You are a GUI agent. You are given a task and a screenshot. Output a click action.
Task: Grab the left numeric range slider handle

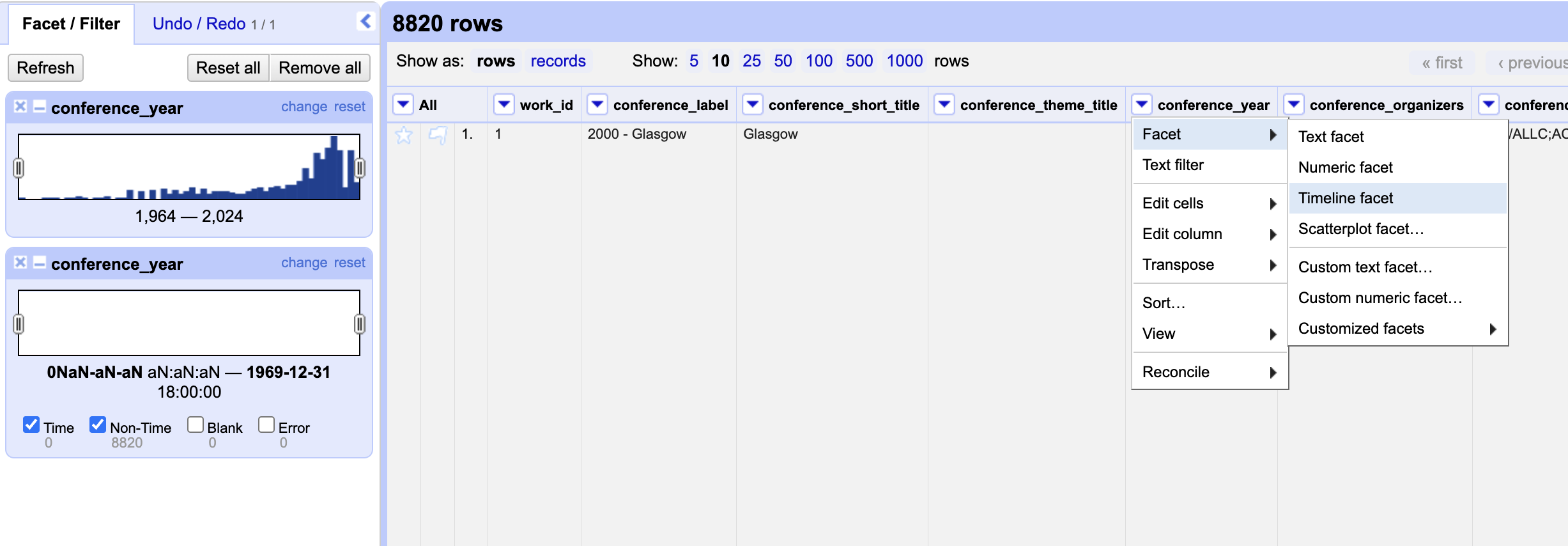point(19,168)
